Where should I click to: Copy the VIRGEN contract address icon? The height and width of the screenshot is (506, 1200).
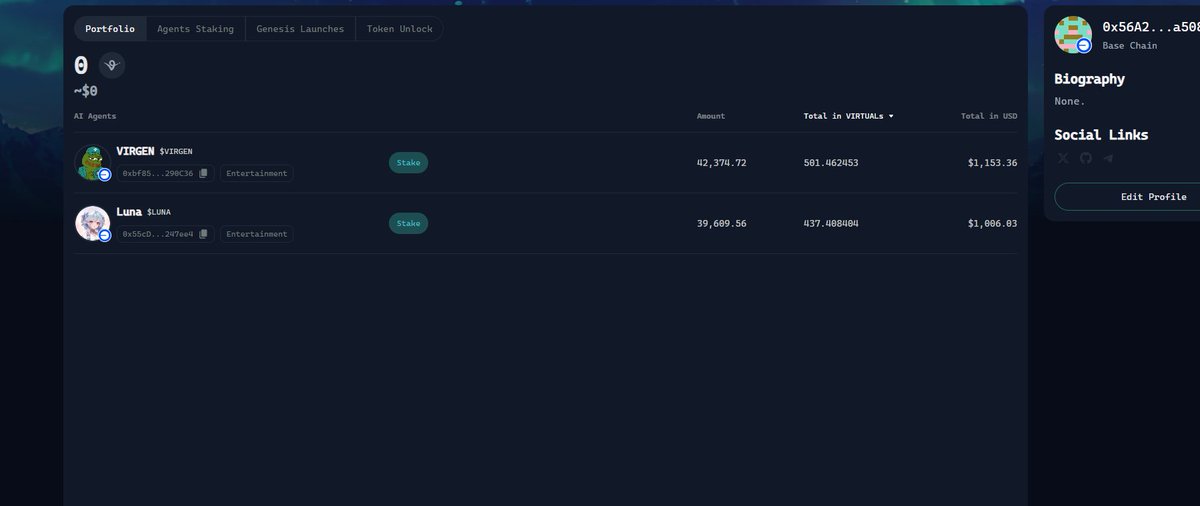click(x=203, y=174)
